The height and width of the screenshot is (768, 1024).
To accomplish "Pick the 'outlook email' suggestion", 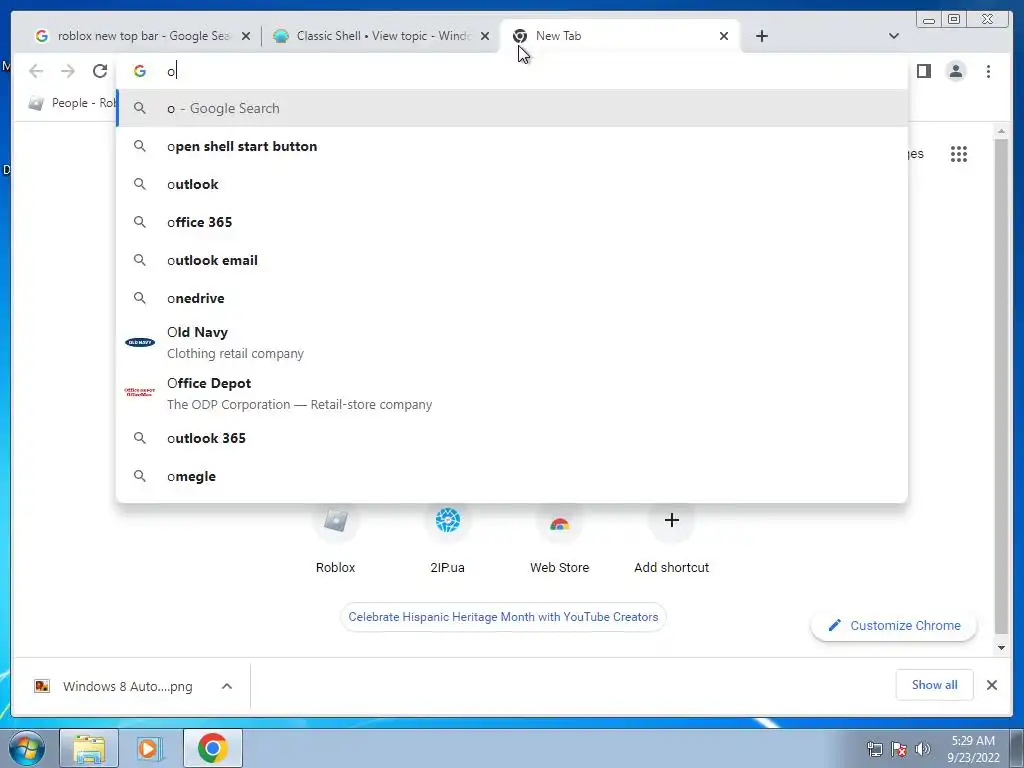I will 511,260.
